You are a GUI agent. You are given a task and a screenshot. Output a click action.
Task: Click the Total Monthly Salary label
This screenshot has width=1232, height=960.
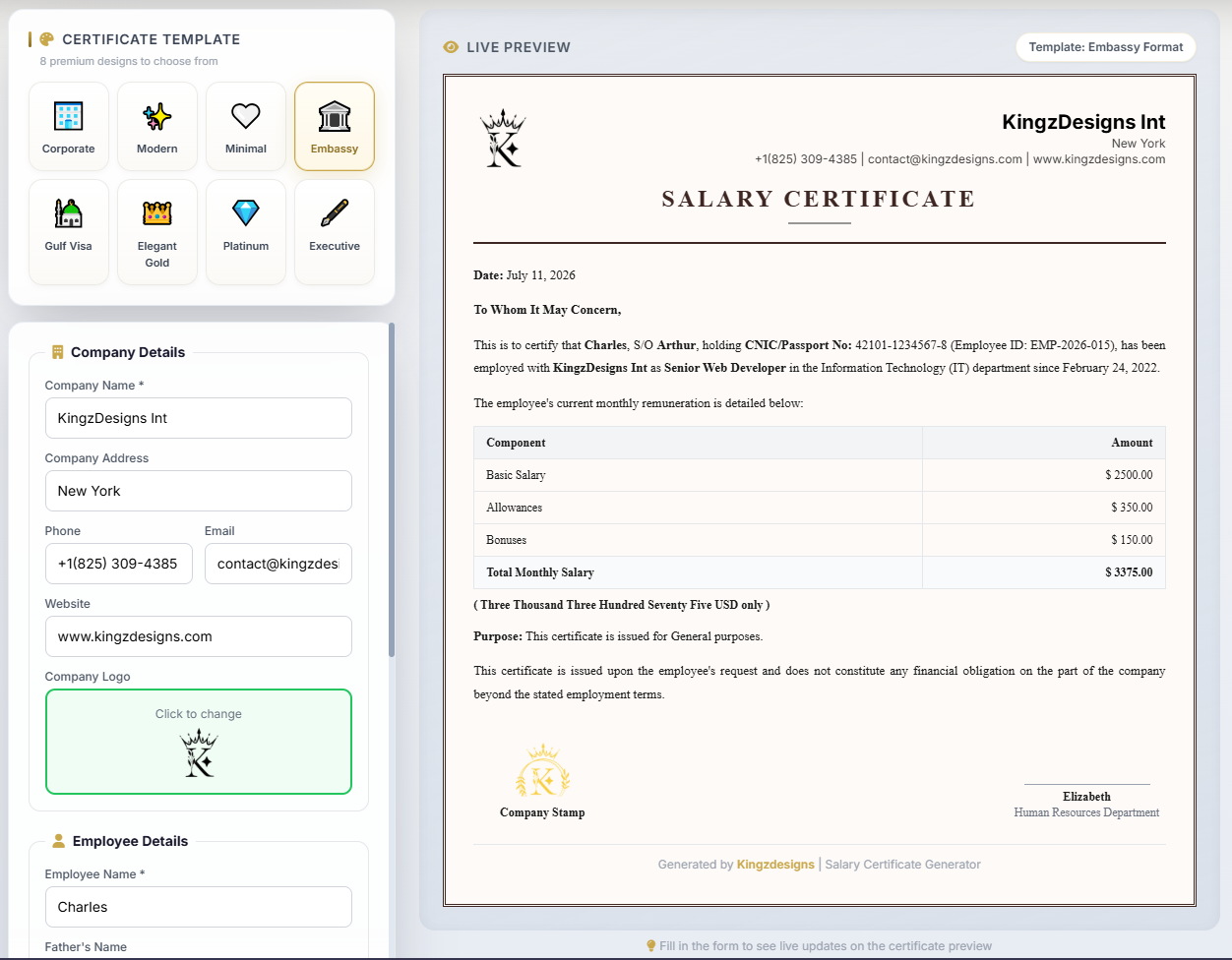(540, 572)
